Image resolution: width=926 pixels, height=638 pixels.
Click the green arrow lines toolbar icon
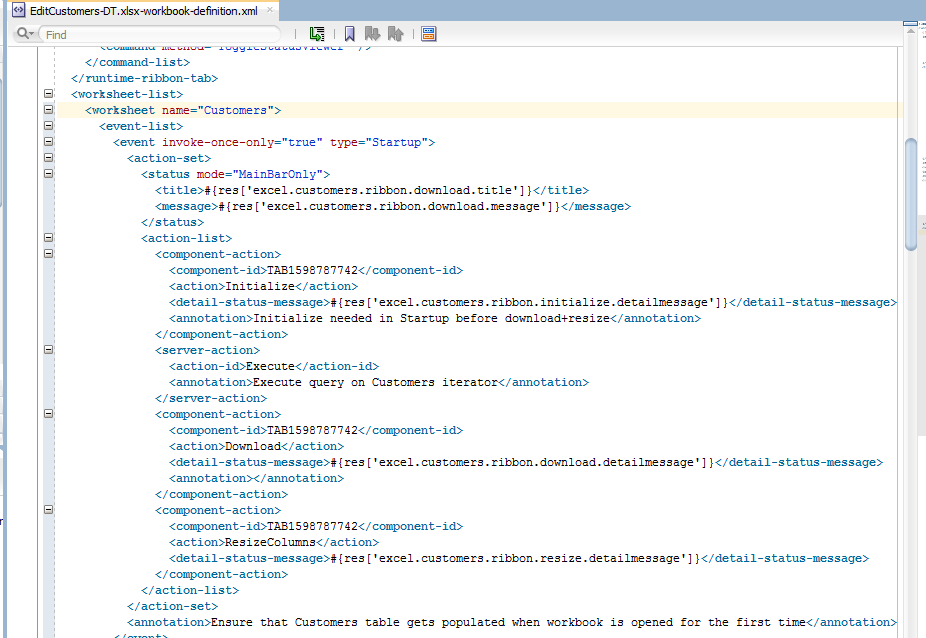[317, 34]
